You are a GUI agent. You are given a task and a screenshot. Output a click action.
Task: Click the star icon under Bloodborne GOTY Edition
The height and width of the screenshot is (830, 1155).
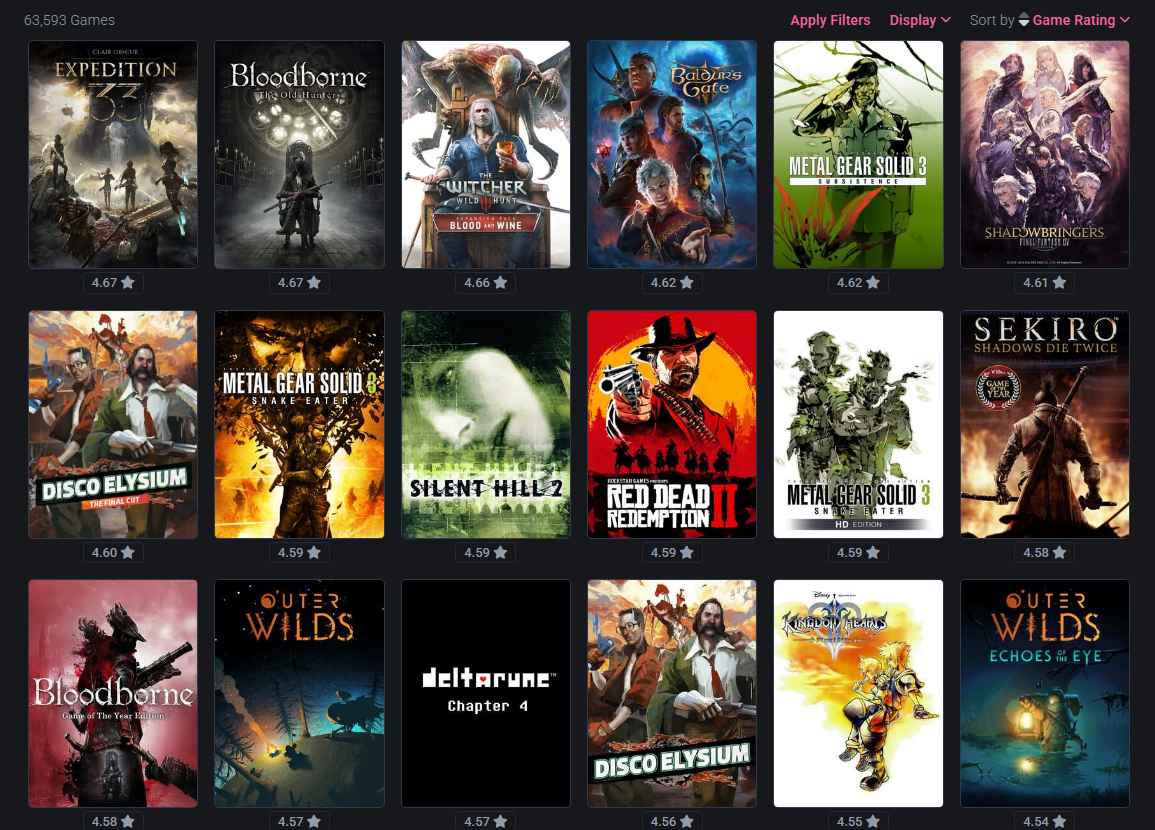[128, 821]
